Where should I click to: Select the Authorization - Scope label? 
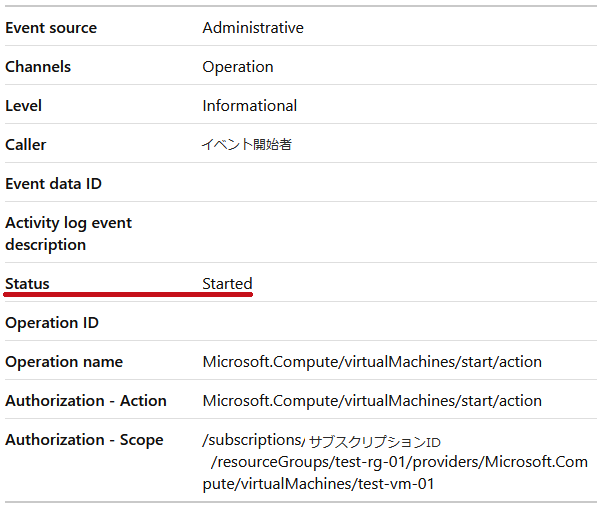(x=84, y=440)
